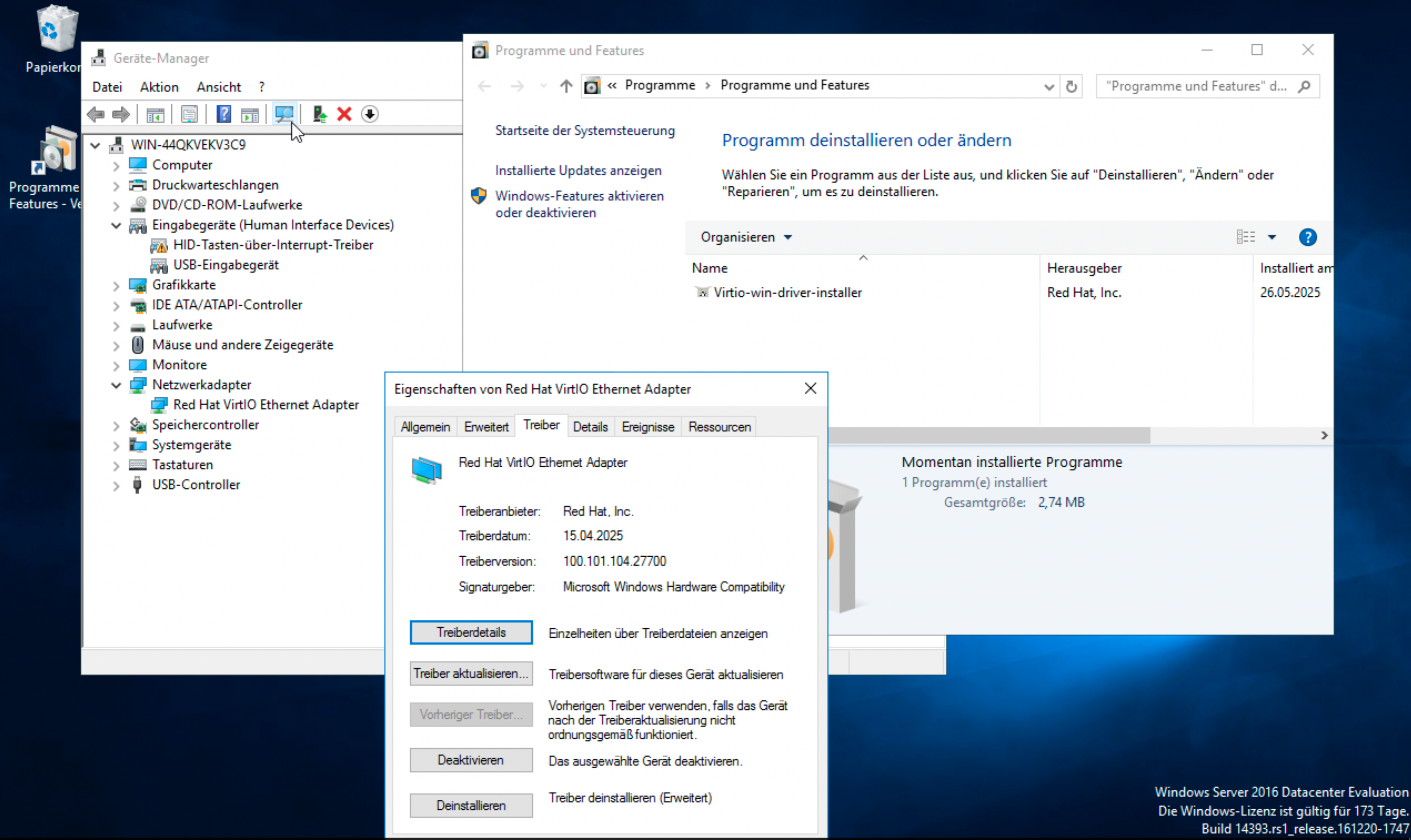
Task: Open the Organisieren dropdown
Action: coord(745,237)
